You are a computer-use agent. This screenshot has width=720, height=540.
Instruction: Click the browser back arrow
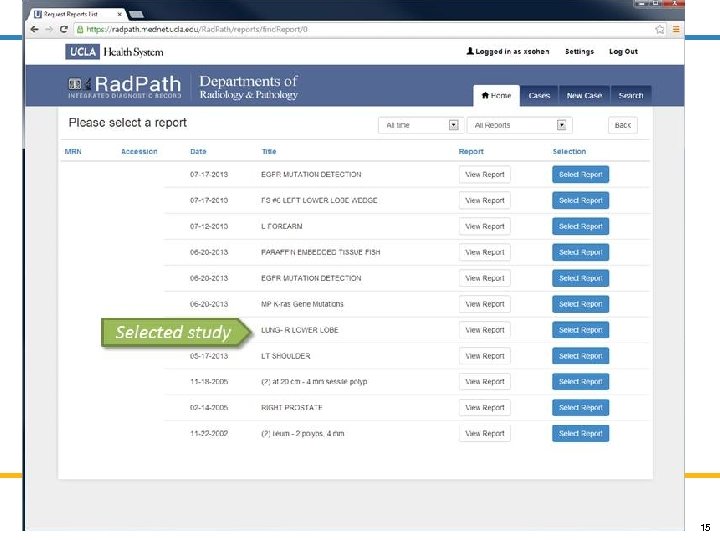34,29
